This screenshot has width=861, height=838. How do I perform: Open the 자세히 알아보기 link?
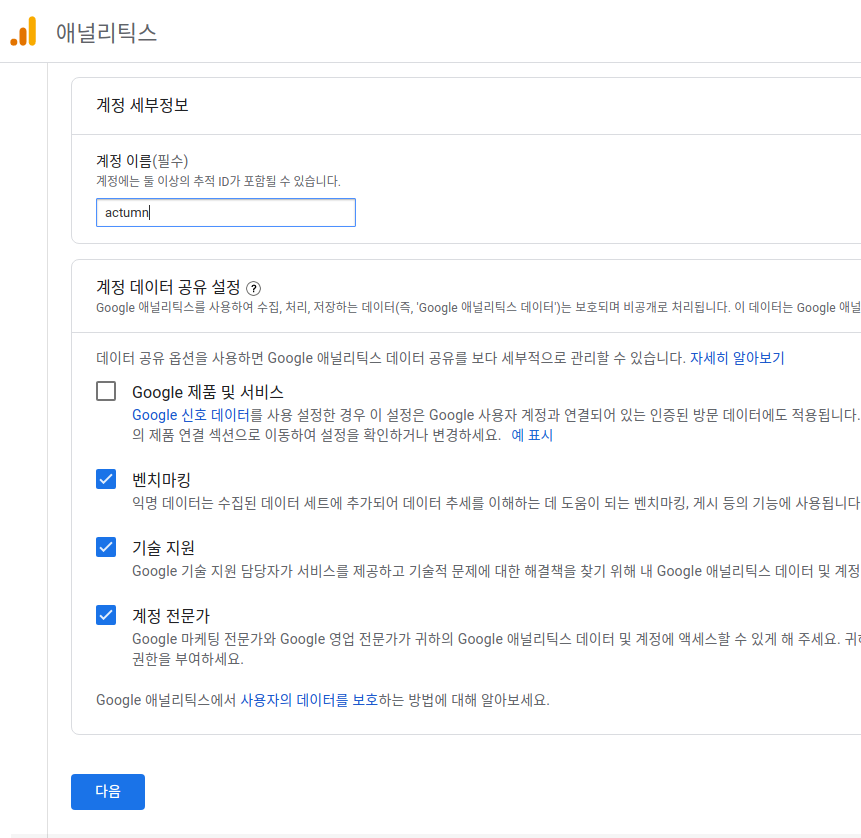[737, 358]
